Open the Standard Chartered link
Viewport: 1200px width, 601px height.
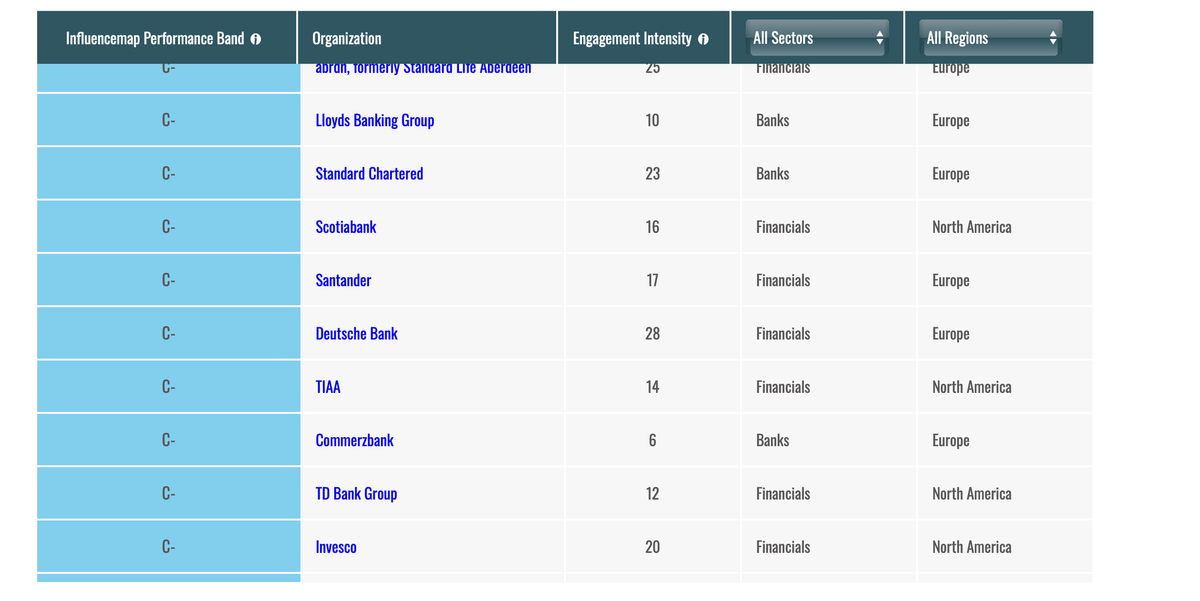tap(369, 173)
